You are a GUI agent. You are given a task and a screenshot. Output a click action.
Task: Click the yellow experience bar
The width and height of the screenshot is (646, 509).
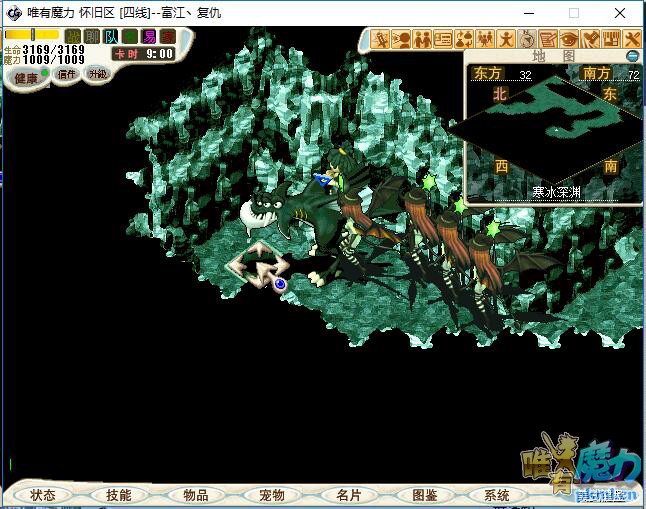[x=32, y=34]
